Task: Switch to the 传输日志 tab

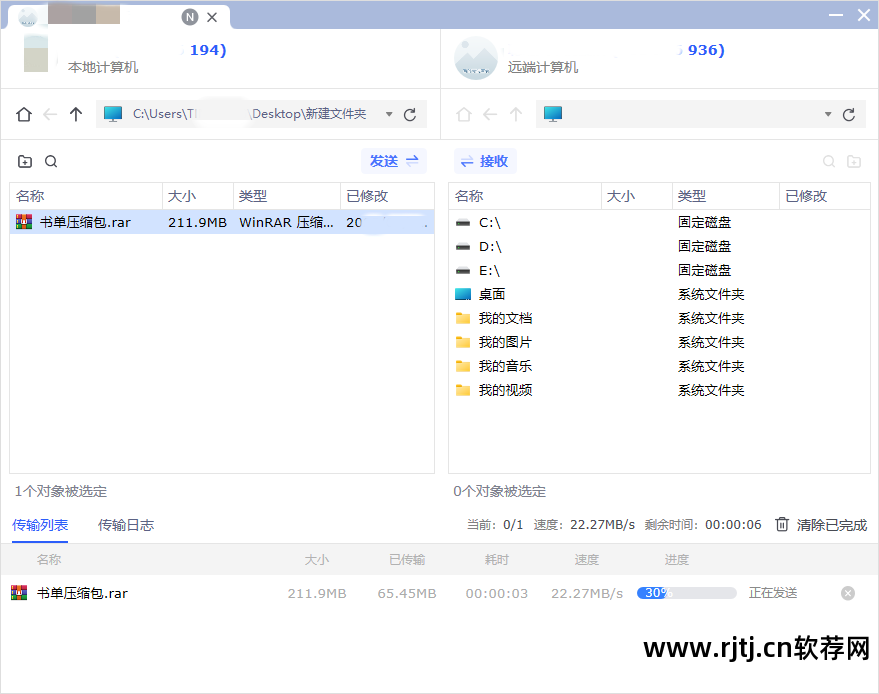Action: point(125,525)
